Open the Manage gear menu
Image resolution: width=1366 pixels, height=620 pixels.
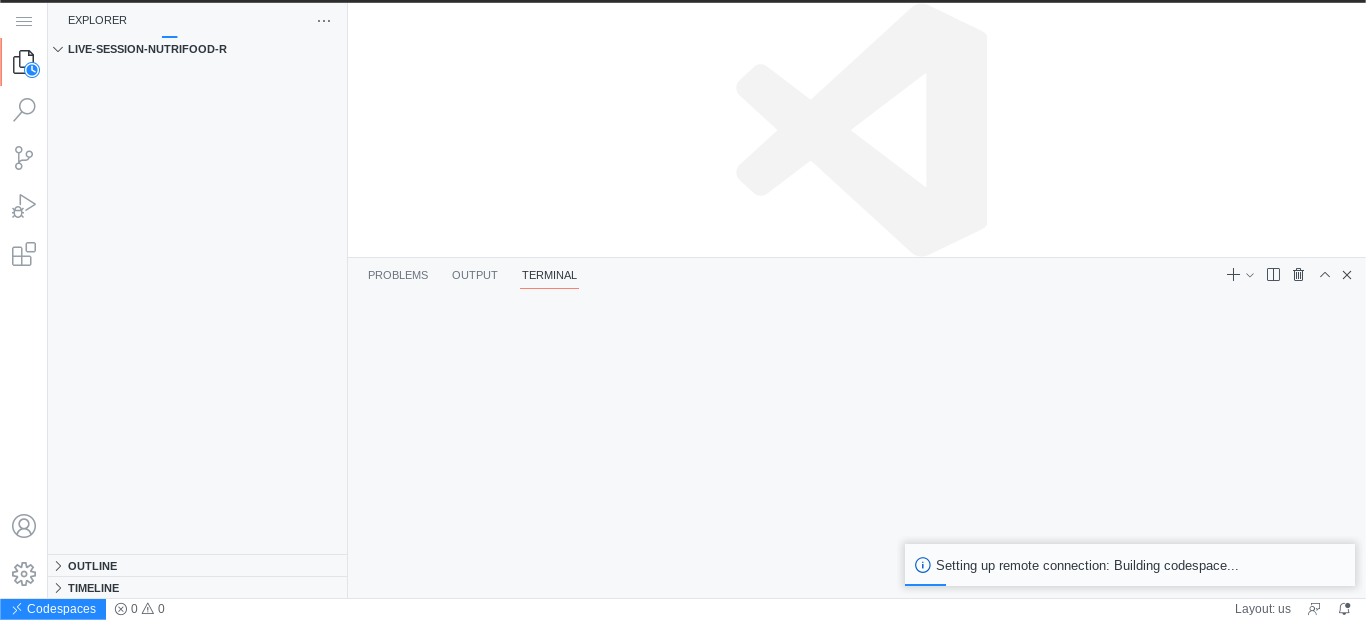[x=24, y=574]
